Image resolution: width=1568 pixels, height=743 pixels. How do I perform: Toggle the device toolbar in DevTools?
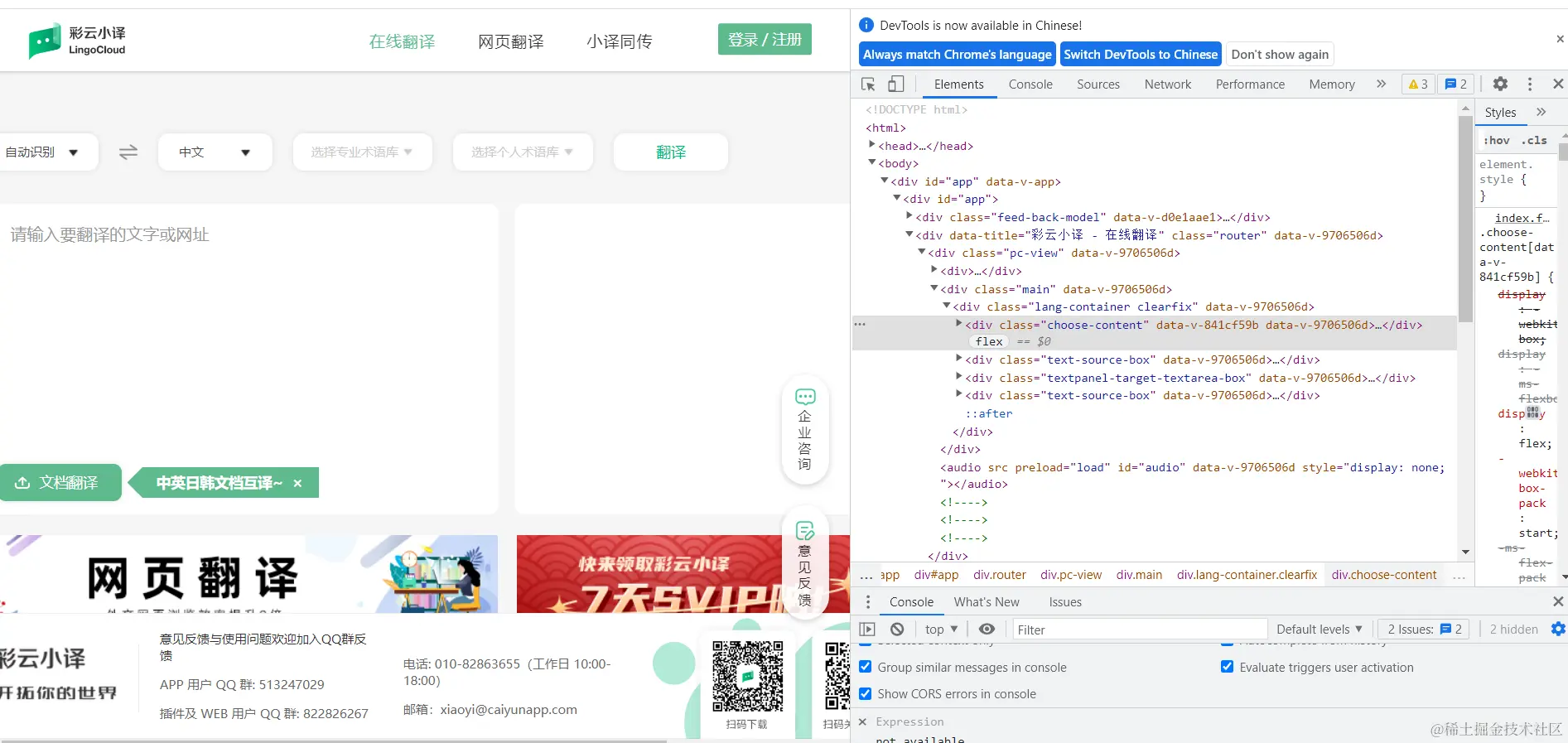[896, 84]
